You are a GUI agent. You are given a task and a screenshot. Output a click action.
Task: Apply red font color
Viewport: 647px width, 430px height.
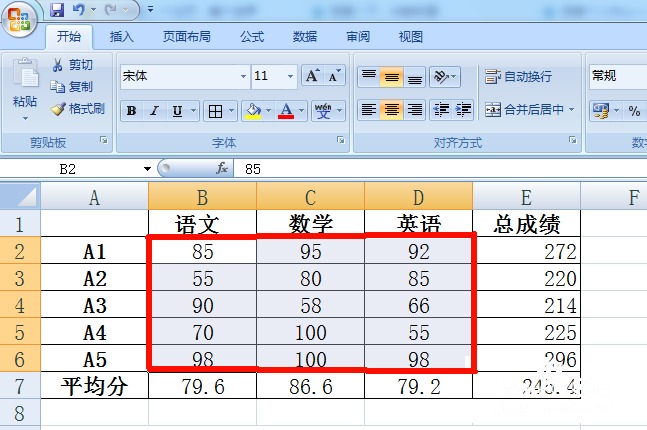286,111
